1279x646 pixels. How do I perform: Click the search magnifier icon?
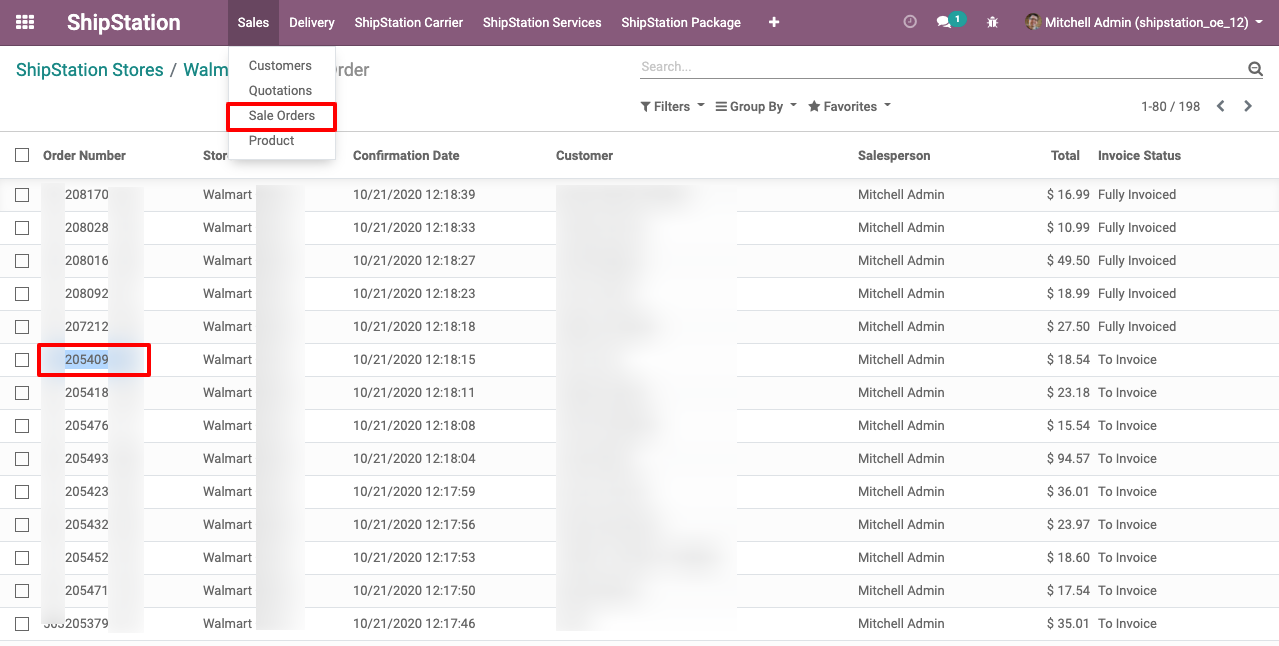click(1255, 68)
